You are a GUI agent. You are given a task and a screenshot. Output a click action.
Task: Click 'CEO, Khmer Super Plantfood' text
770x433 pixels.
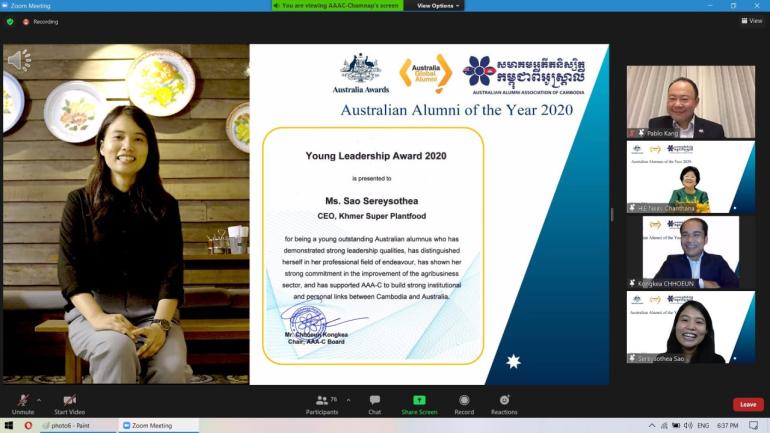[372, 216]
